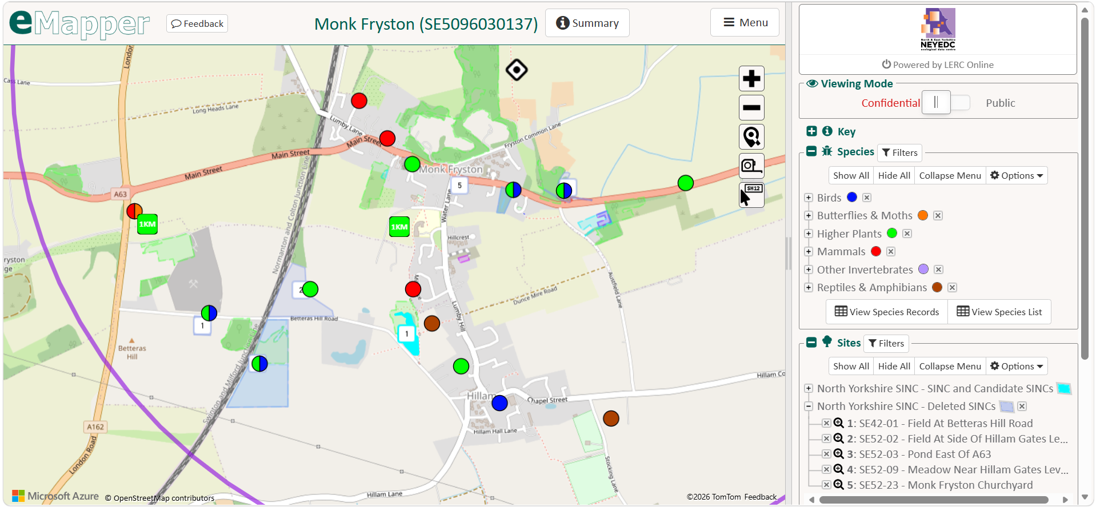Screen dimensions: 1096x507
Task: Open the Sites Options dropdown
Action: (x=1017, y=366)
